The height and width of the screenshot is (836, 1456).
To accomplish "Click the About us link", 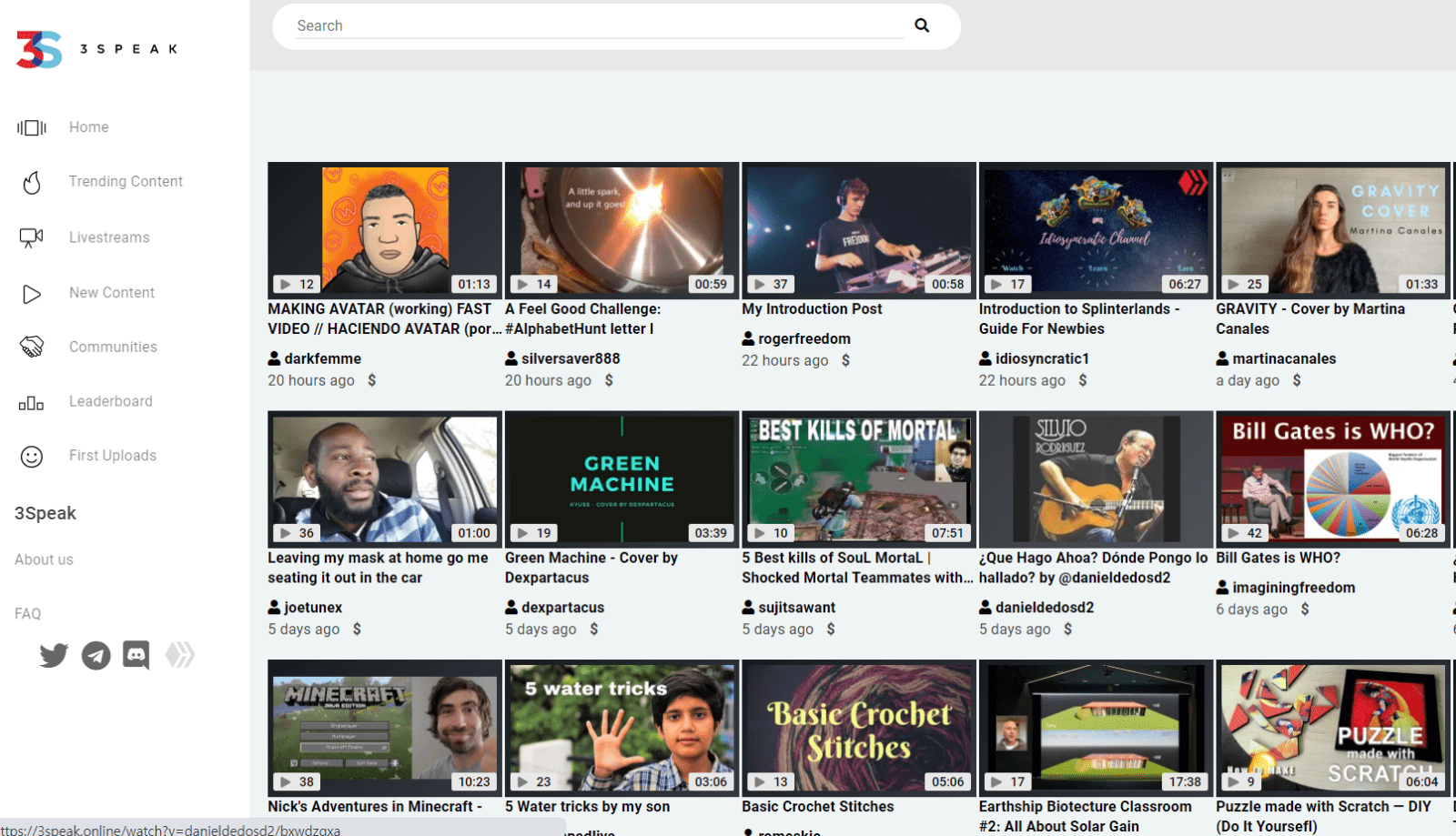I will point(44,560).
